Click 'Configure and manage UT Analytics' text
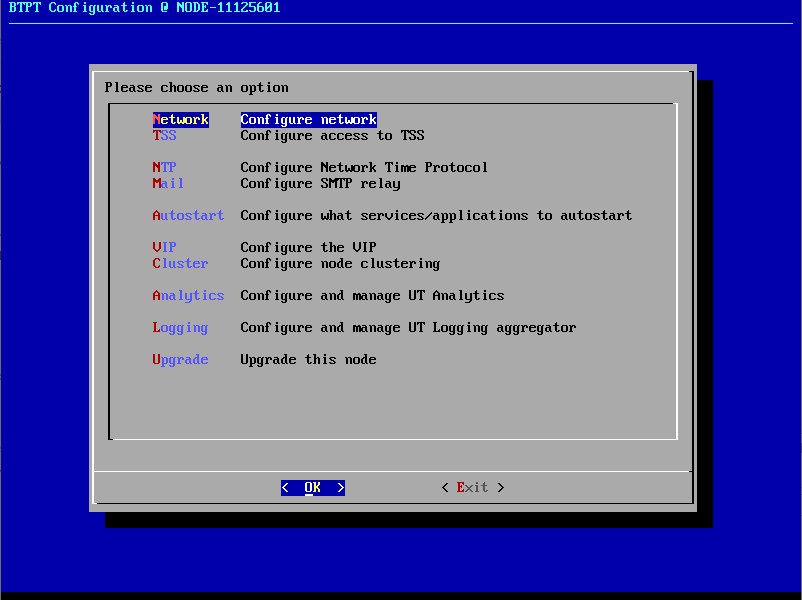Image resolution: width=802 pixels, height=600 pixels. click(x=372, y=296)
